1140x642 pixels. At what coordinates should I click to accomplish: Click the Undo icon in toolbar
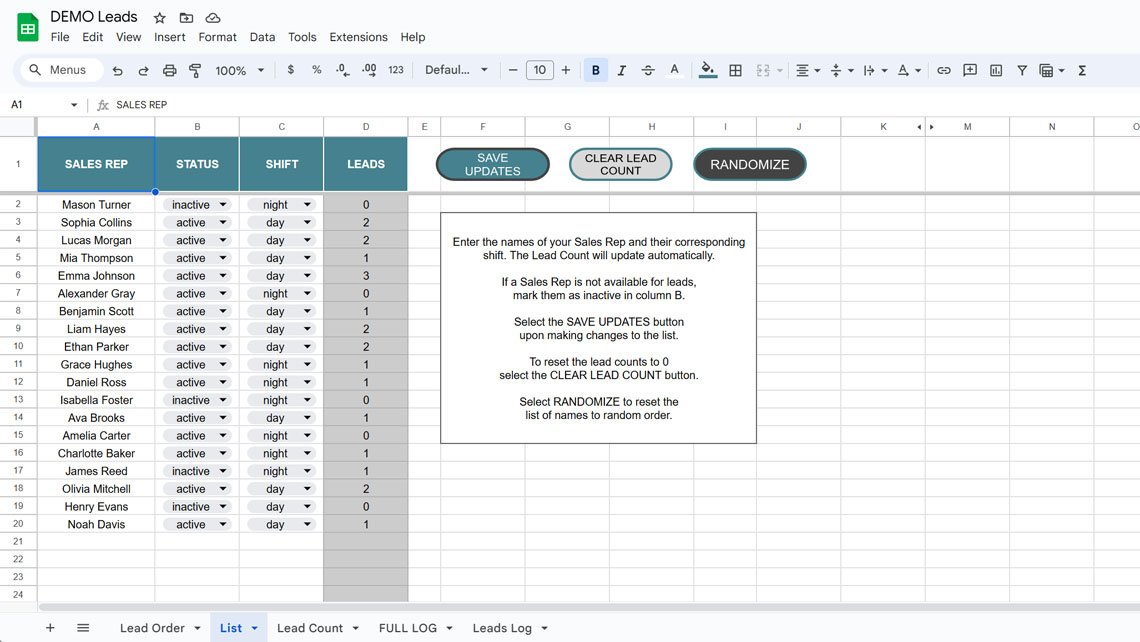point(117,71)
